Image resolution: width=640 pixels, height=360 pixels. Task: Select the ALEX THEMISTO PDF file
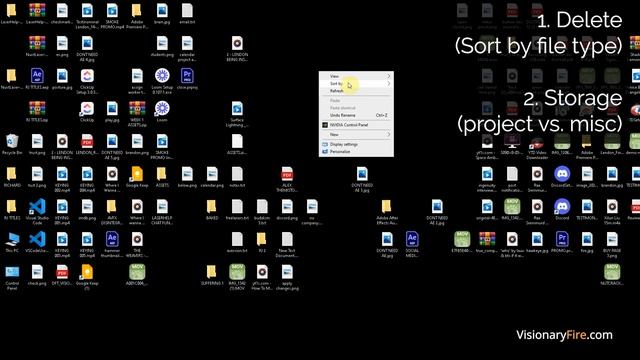coord(287,180)
